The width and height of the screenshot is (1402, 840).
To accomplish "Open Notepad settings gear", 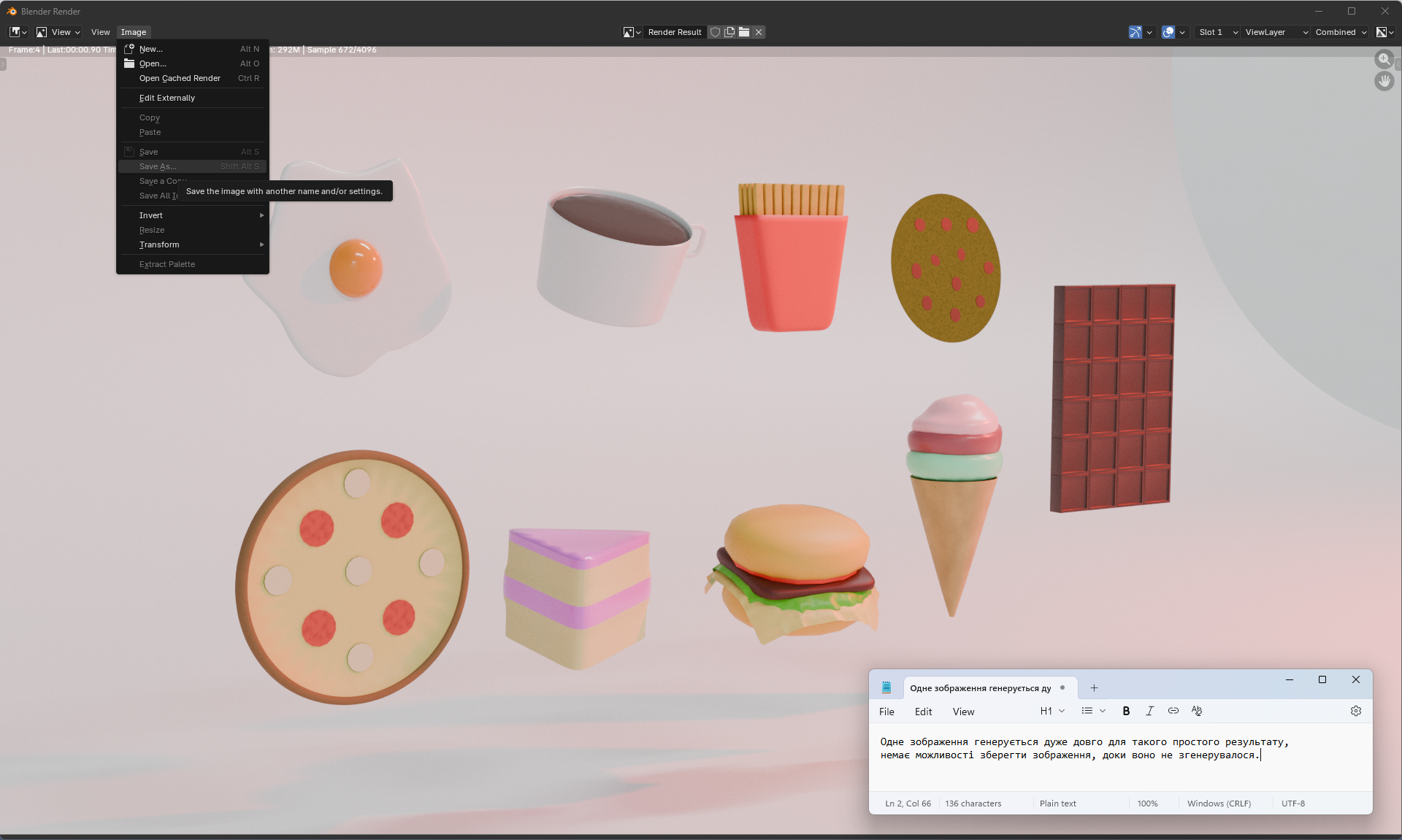I will click(x=1355, y=711).
